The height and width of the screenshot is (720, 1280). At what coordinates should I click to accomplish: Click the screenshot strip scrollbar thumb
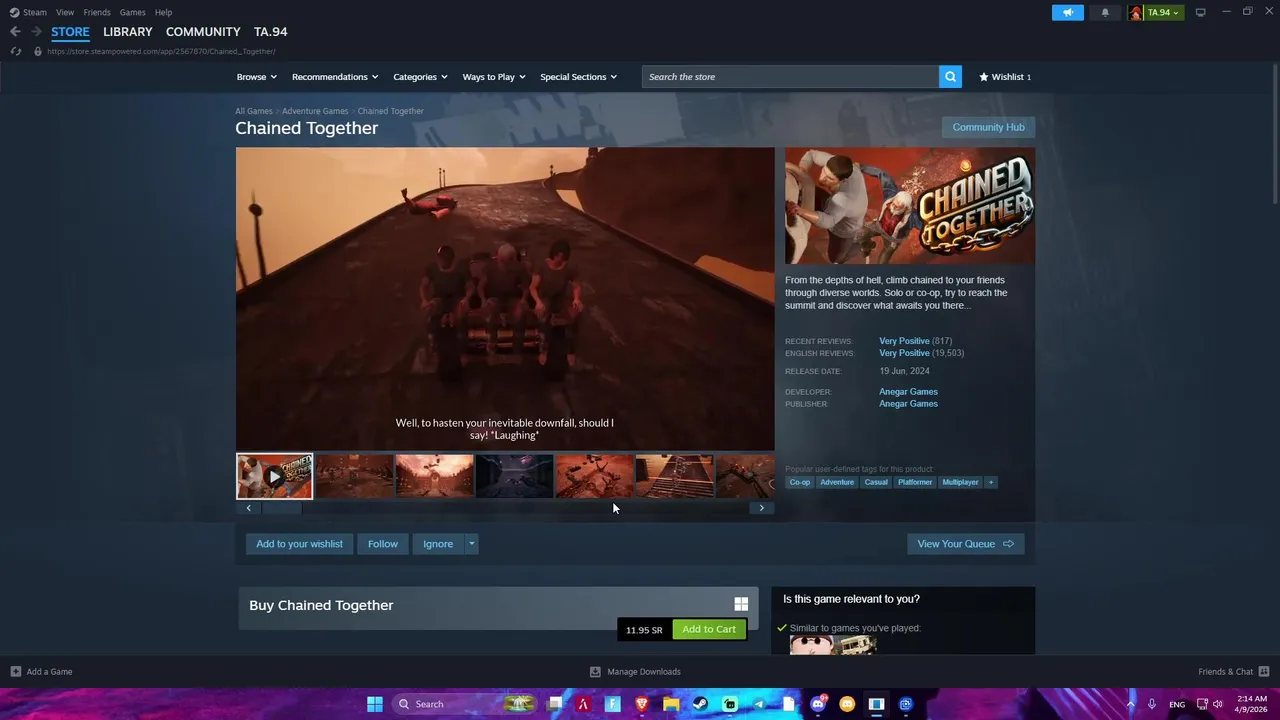[282, 508]
